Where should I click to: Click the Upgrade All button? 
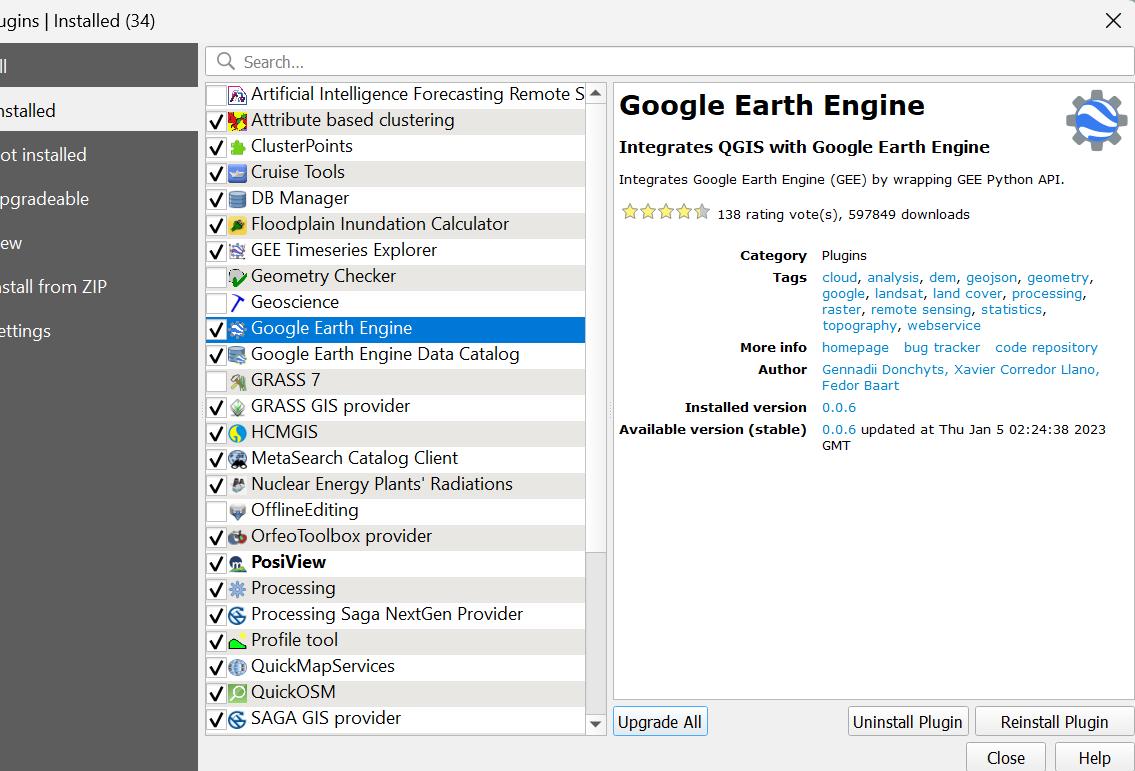(660, 722)
